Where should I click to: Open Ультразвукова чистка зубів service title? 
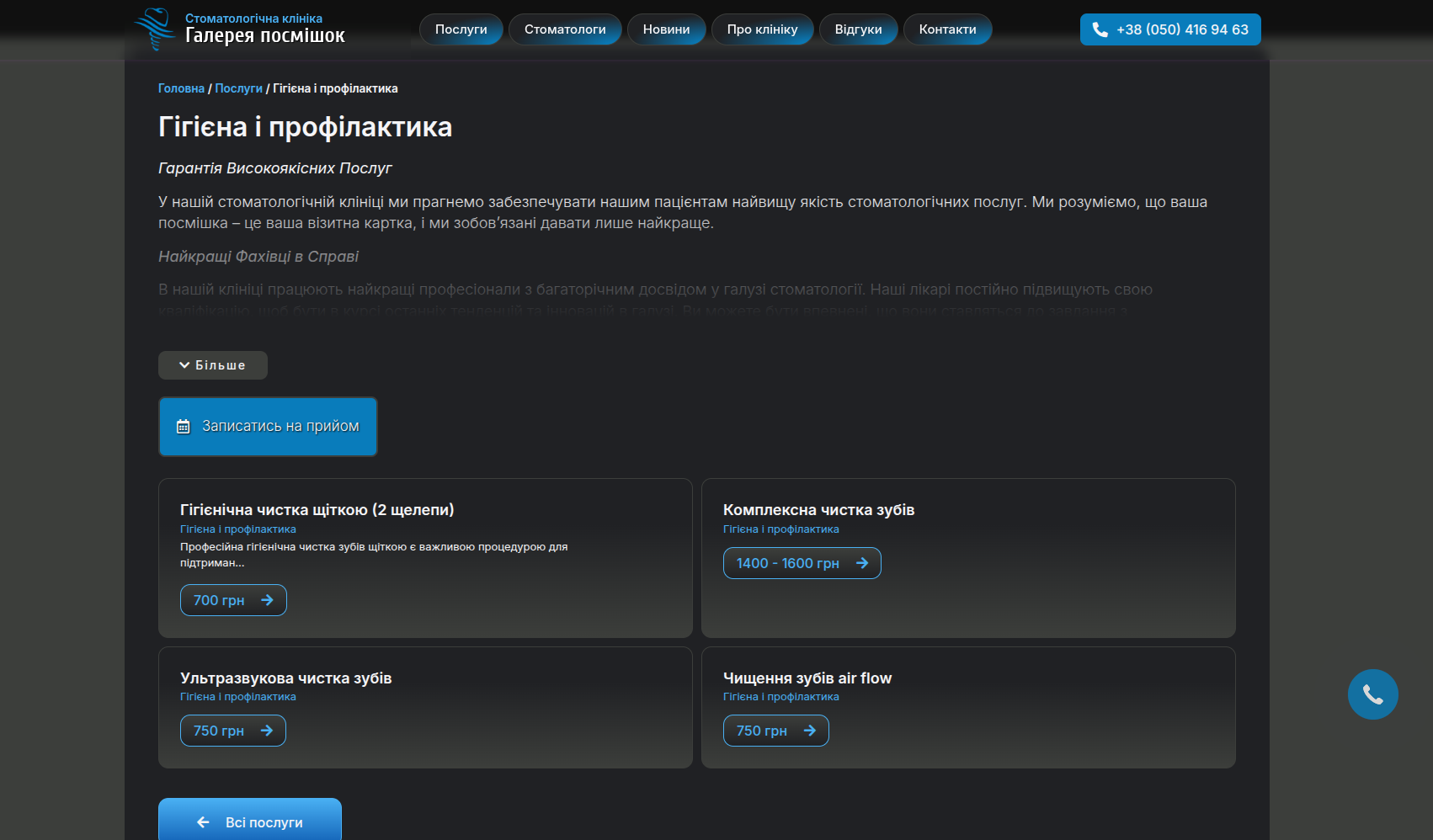(x=285, y=678)
